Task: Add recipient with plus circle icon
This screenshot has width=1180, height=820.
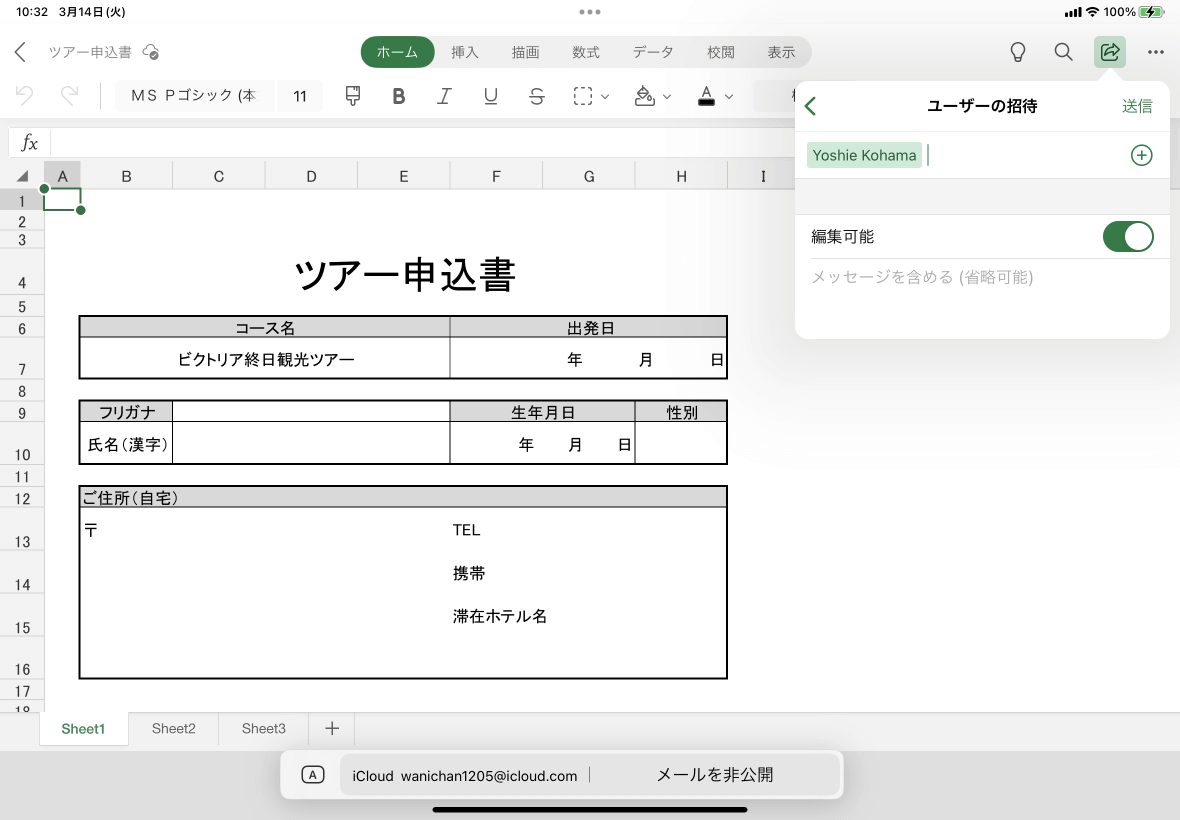Action: tap(1141, 155)
